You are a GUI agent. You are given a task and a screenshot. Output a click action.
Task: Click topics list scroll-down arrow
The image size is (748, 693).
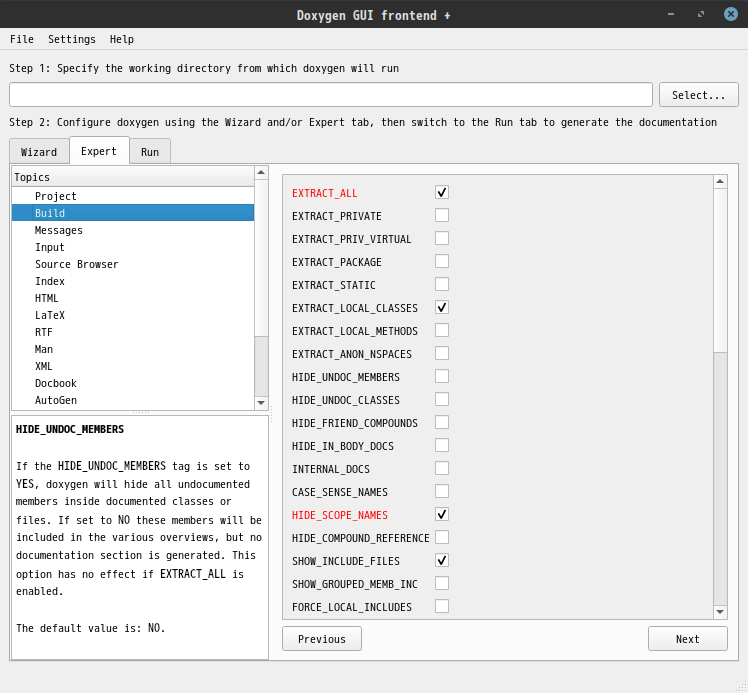coord(261,403)
